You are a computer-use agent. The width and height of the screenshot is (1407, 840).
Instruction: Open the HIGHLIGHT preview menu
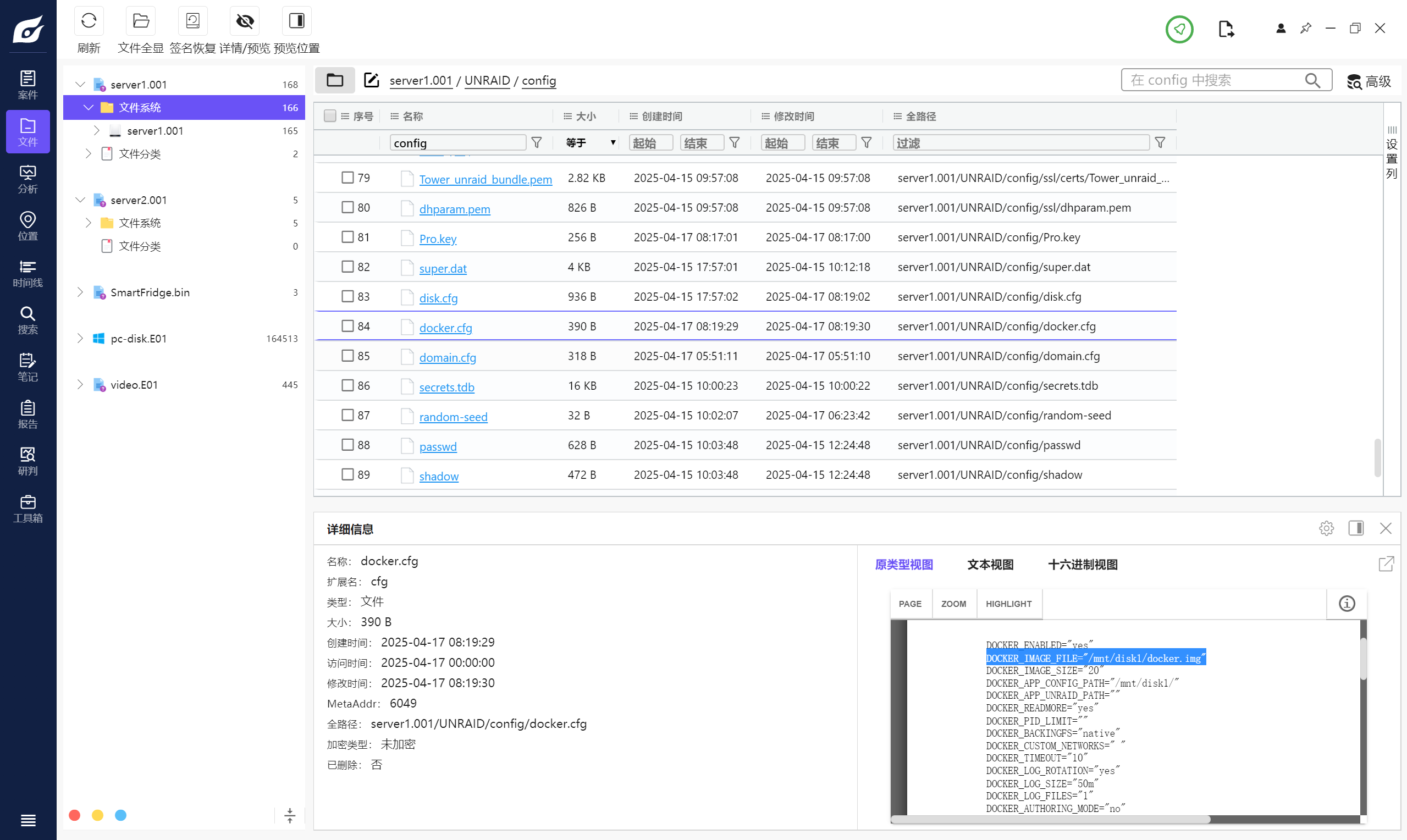pos(1008,604)
